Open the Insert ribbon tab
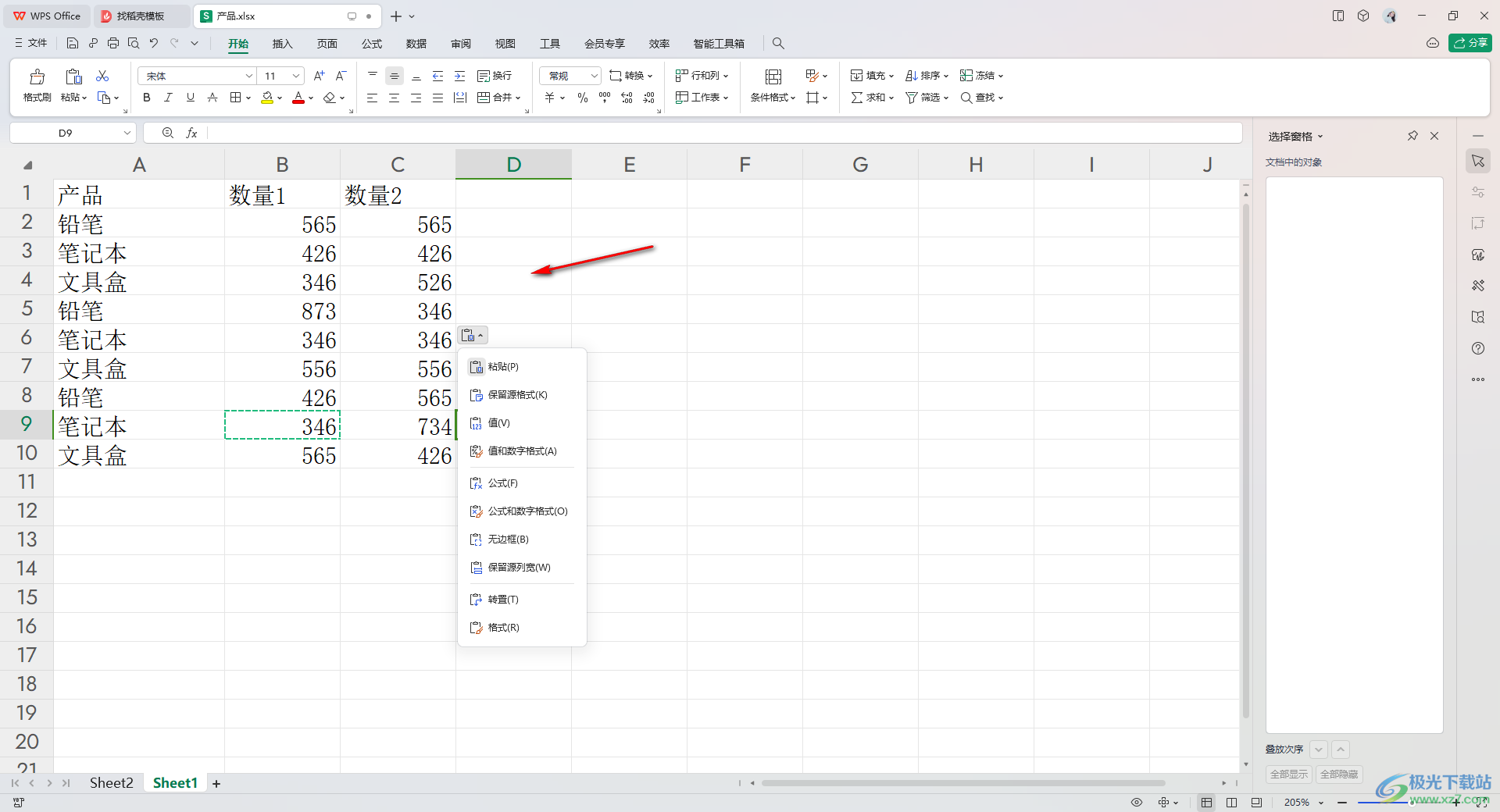The image size is (1500, 812). point(282,44)
